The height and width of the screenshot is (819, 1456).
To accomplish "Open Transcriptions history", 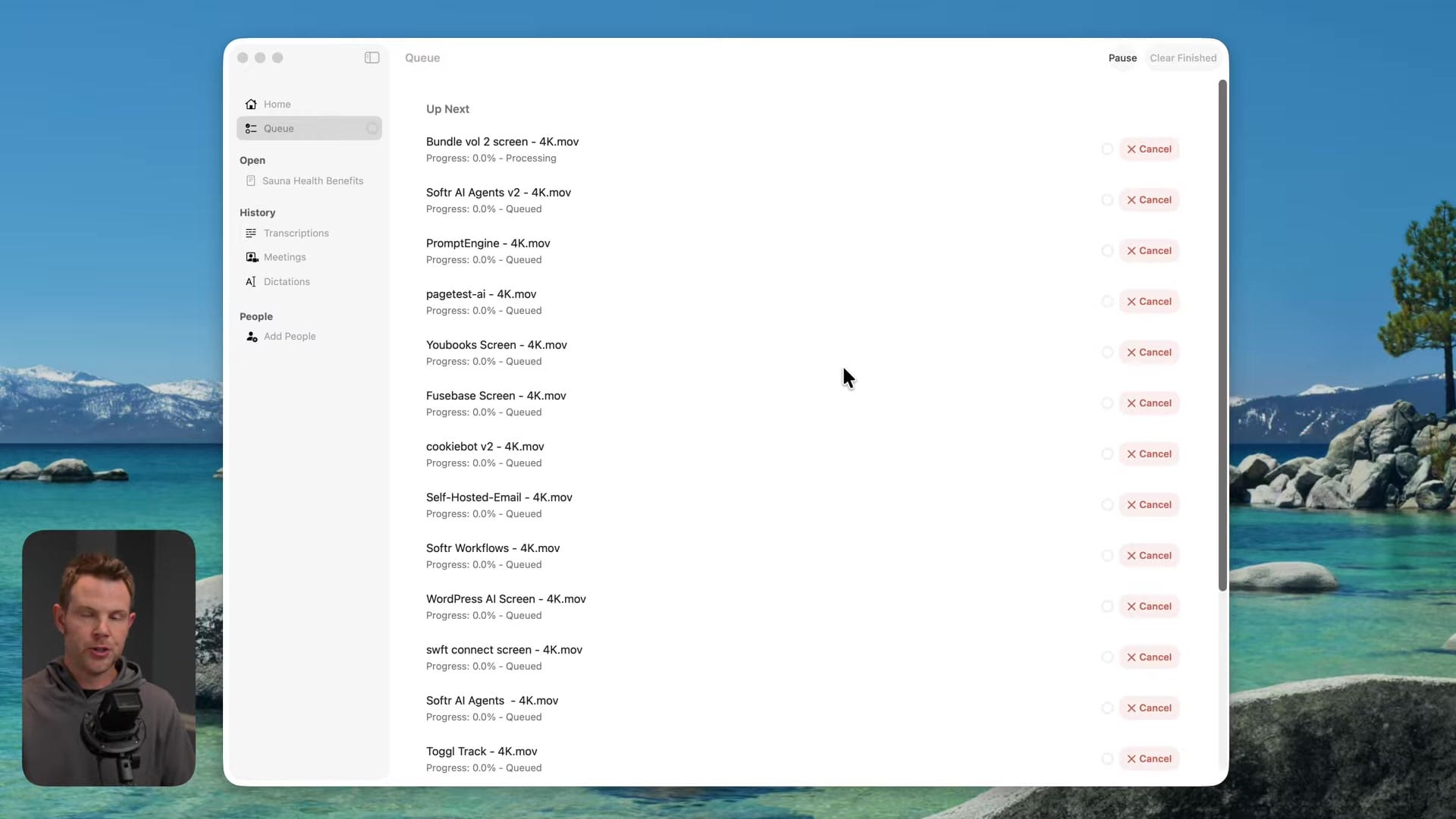I will click(x=309, y=233).
